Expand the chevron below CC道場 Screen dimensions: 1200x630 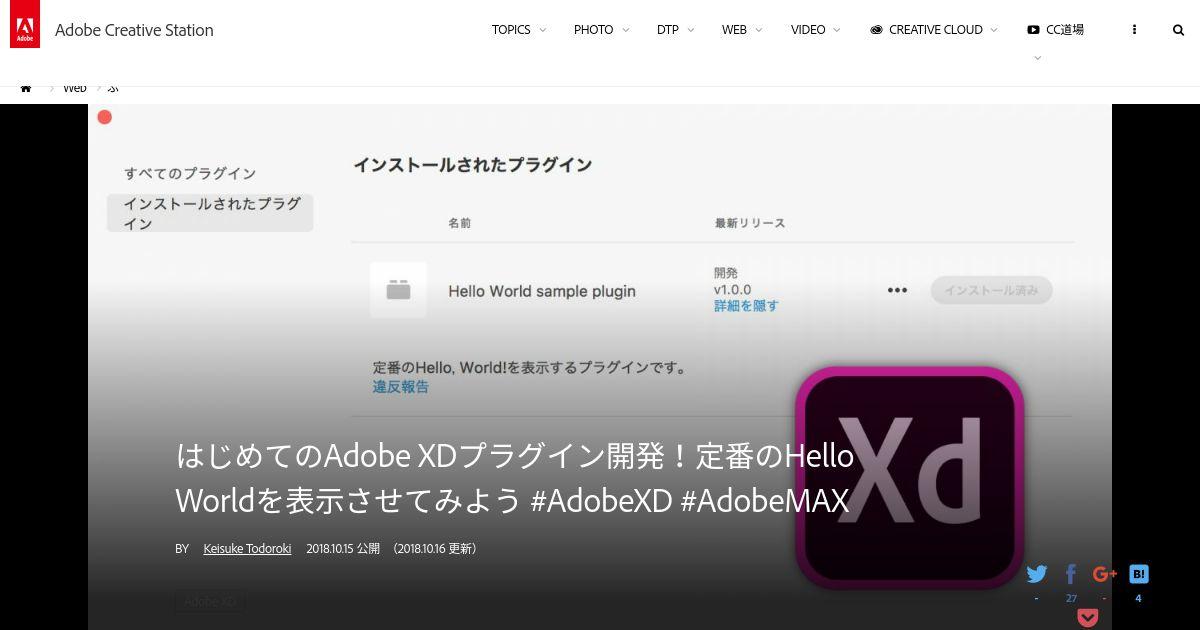click(x=1037, y=58)
